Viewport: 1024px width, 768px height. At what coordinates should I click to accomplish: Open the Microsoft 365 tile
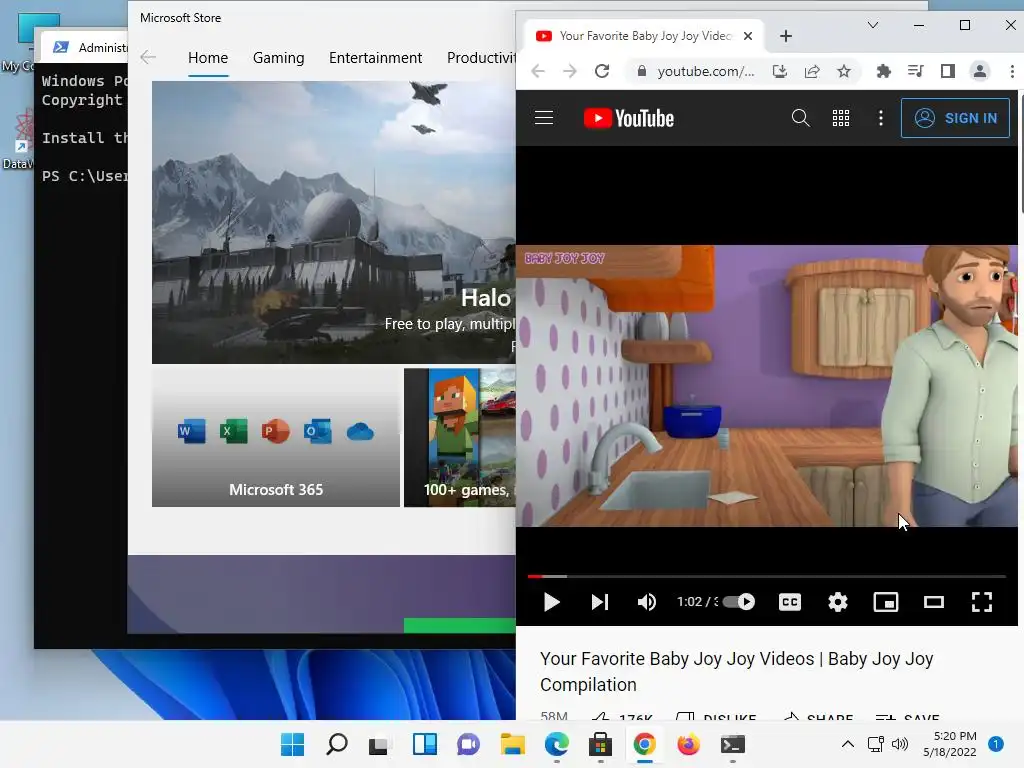point(276,438)
